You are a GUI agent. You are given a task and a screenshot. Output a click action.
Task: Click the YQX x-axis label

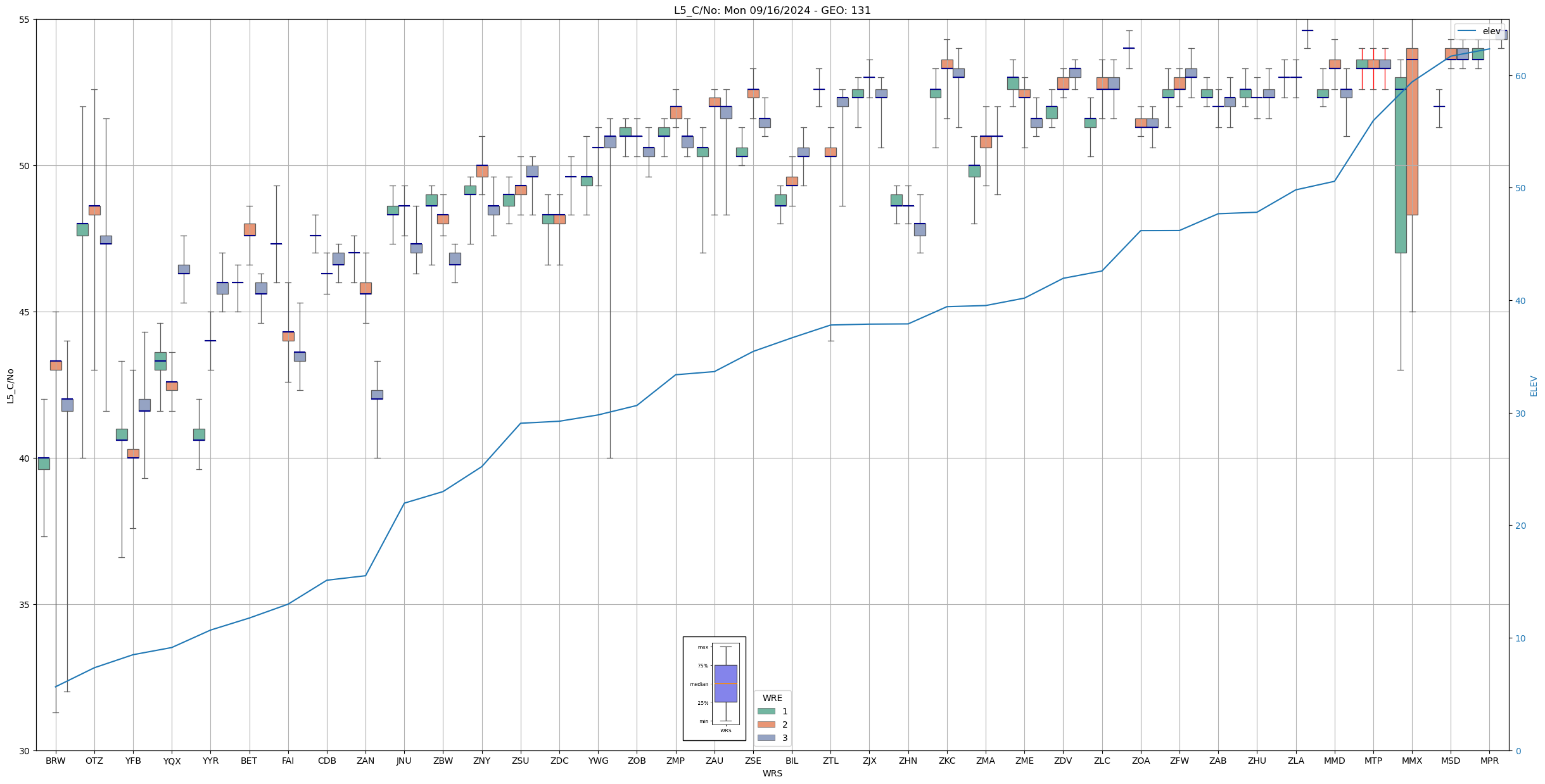point(172,761)
